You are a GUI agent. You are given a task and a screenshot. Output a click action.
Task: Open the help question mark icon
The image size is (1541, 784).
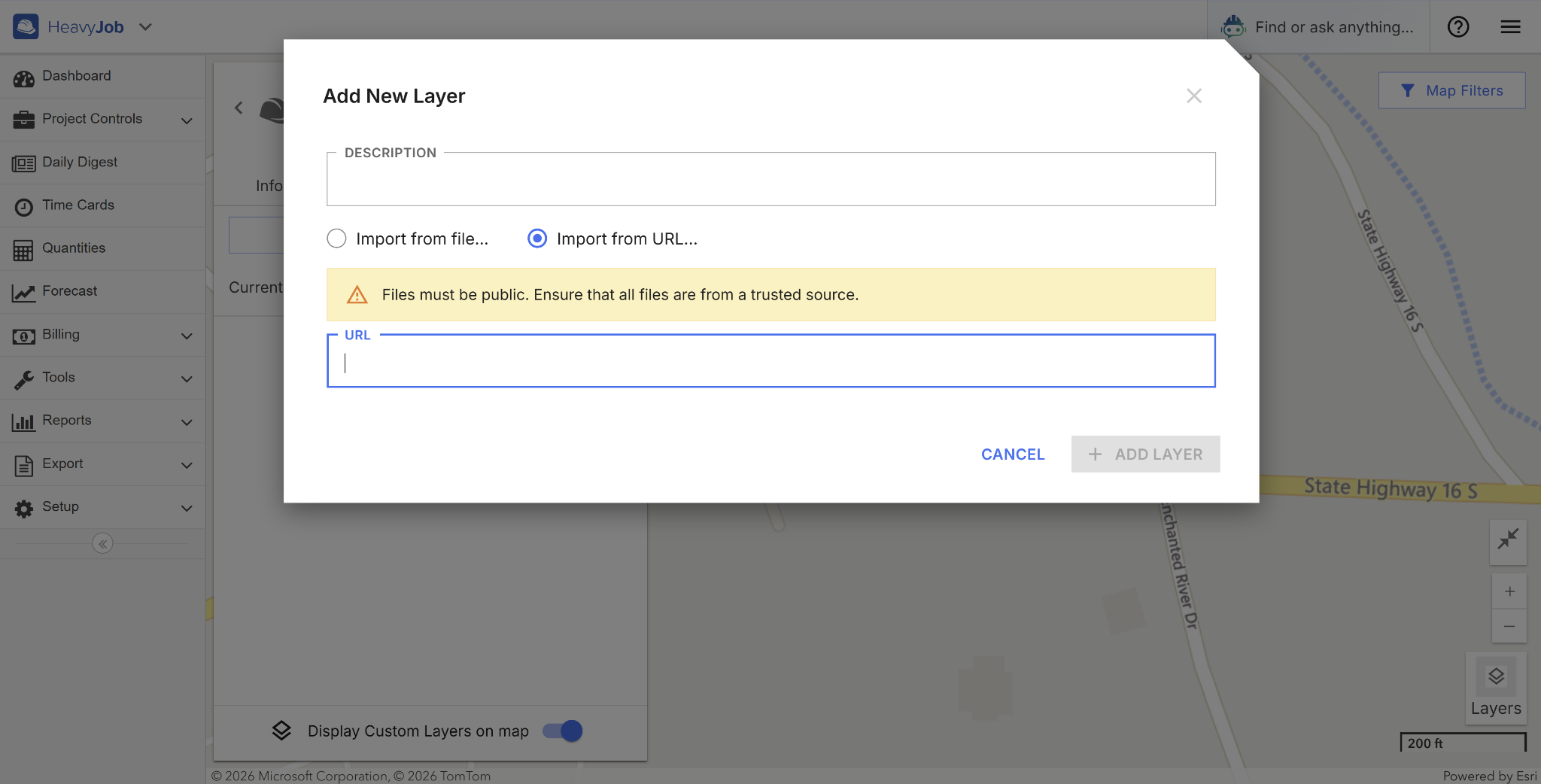click(x=1458, y=27)
